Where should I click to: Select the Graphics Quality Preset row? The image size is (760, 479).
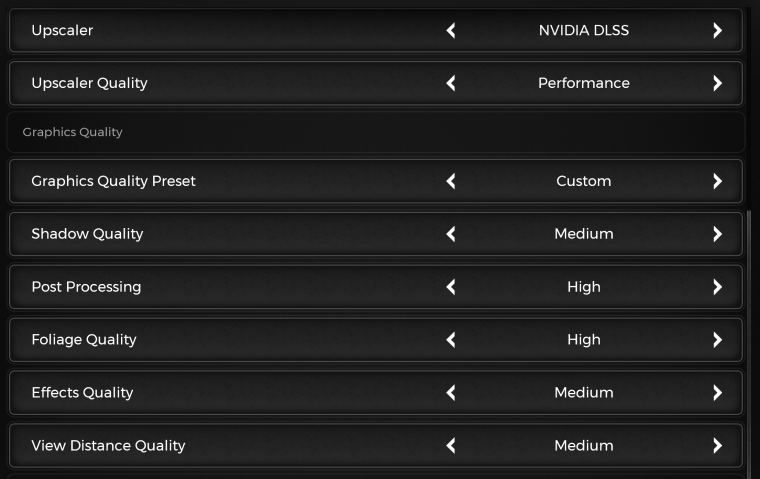click(376, 181)
